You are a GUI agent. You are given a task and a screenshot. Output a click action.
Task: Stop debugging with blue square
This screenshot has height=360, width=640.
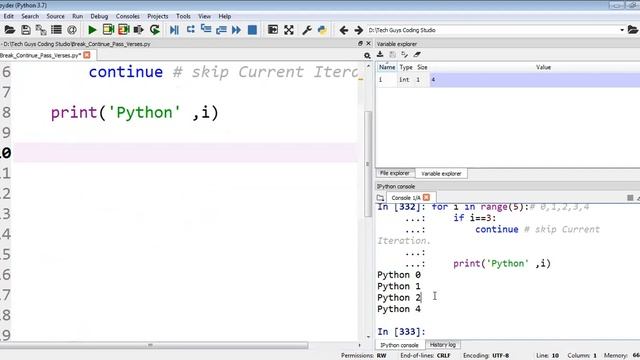tap(252, 30)
